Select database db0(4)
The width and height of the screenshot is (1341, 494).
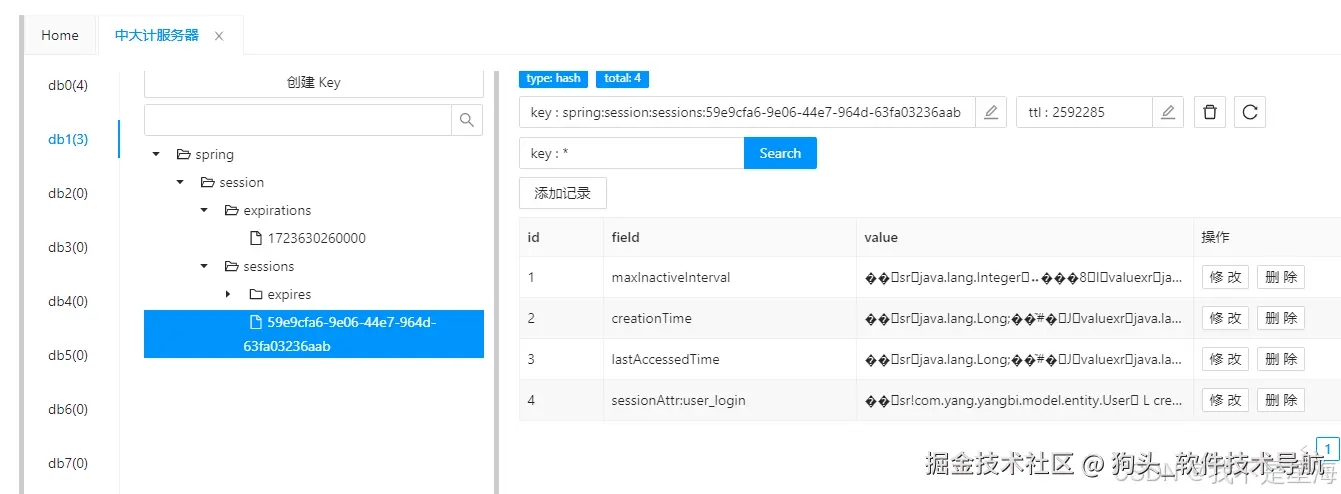68,85
